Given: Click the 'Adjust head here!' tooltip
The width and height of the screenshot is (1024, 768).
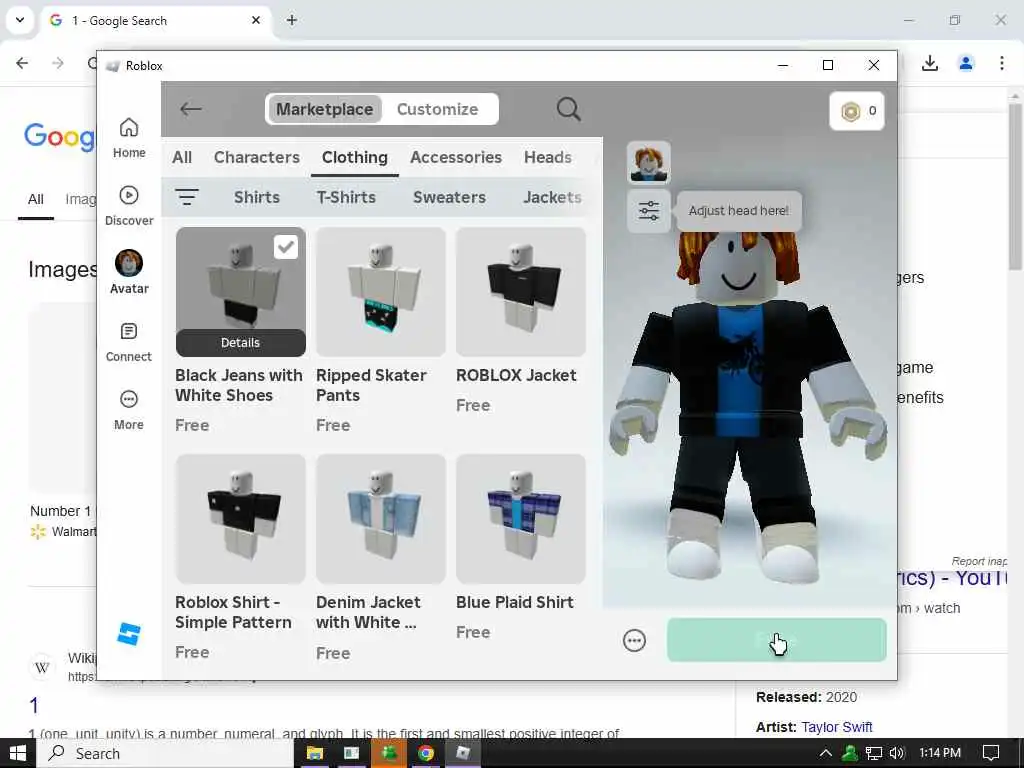Looking at the screenshot, I should pyautogui.click(x=739, y=211).
